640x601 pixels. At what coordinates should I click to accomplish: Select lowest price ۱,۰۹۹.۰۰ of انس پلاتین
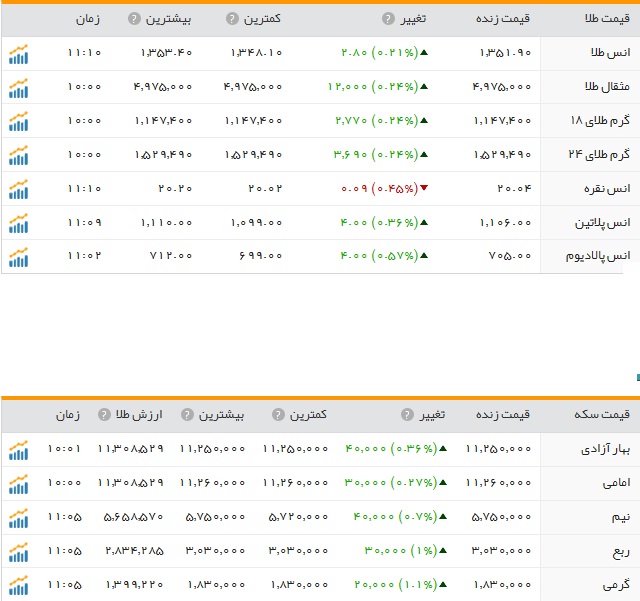click(x=256, y=223)
